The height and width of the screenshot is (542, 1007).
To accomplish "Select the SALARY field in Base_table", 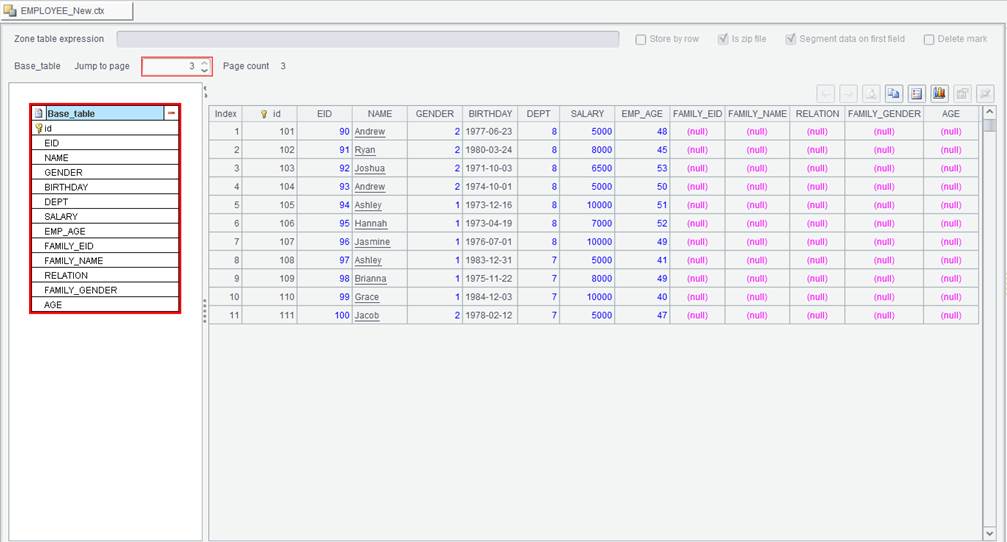I will [x=105, y=216].
